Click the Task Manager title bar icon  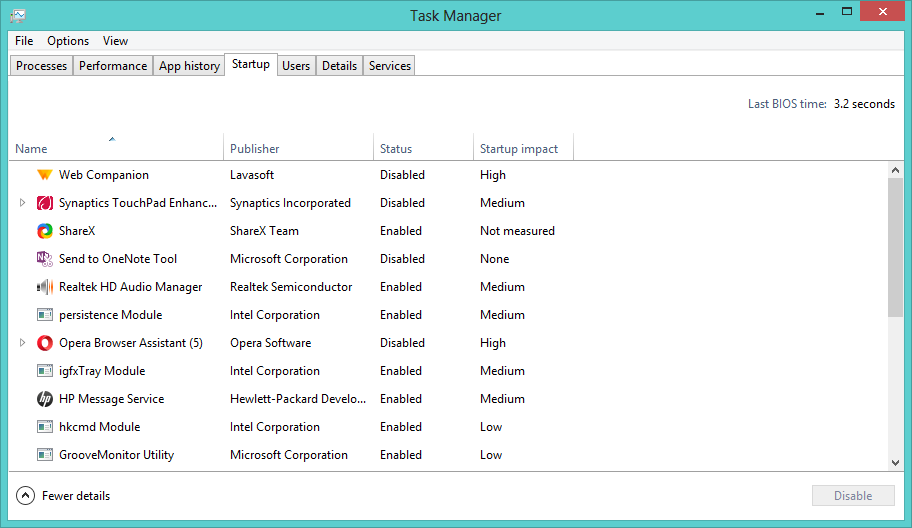[x=18, y=15]
